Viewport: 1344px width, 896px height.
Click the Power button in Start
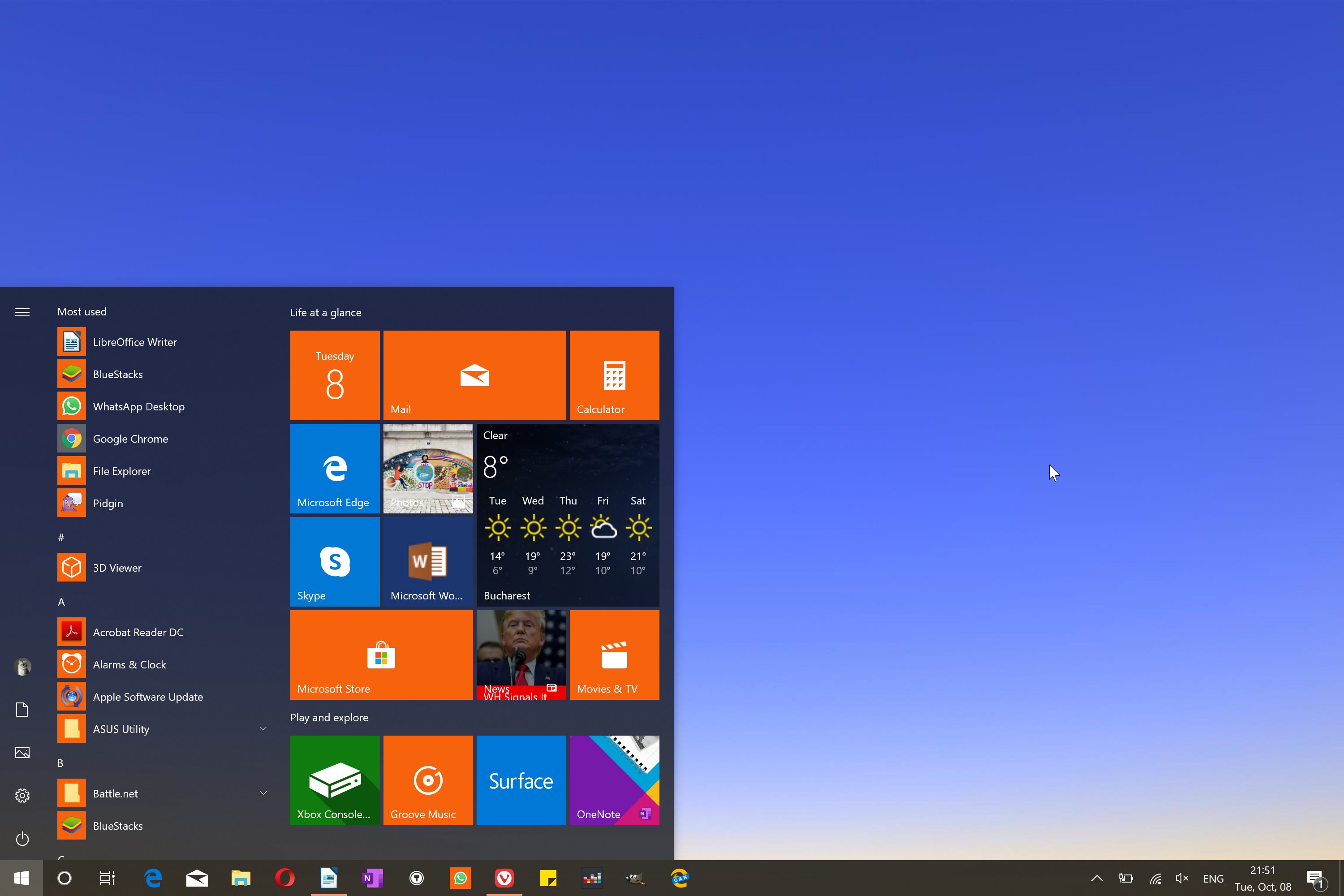point(22,839)
